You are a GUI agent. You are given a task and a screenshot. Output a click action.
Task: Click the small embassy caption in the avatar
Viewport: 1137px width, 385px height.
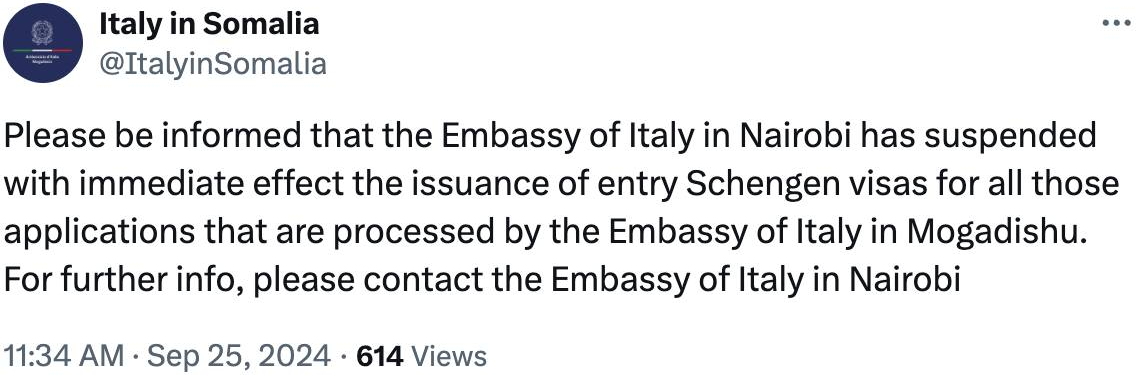point(43,59)
